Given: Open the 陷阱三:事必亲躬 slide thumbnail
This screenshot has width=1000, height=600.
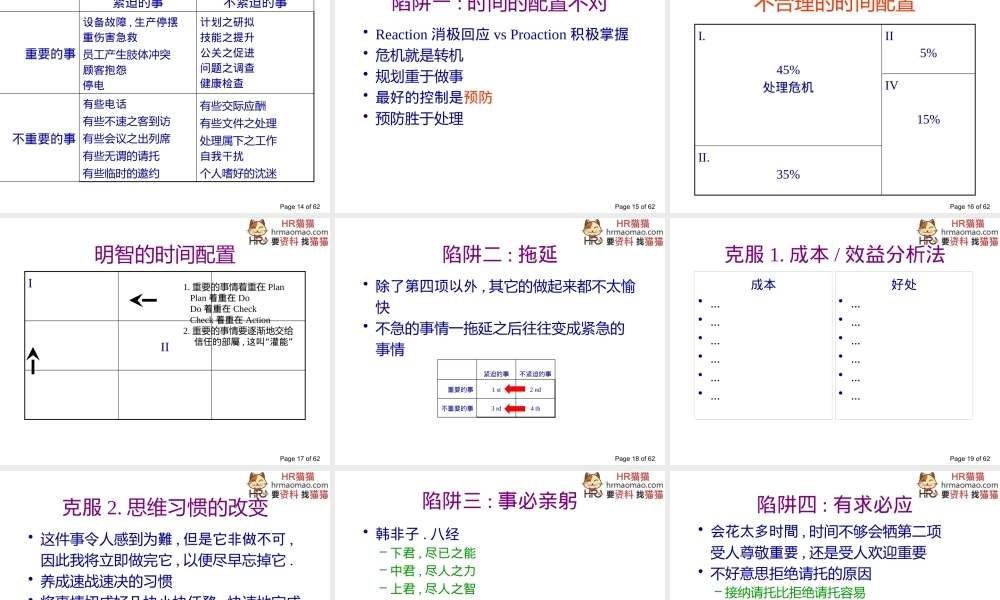Looking at the screenshot, I should pos(499,536).
